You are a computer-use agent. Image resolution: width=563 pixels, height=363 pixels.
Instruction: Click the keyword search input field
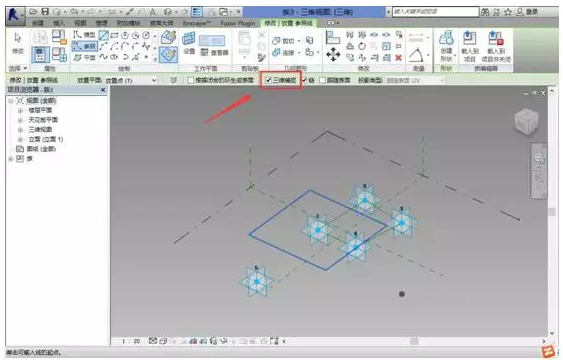[435, 12]
